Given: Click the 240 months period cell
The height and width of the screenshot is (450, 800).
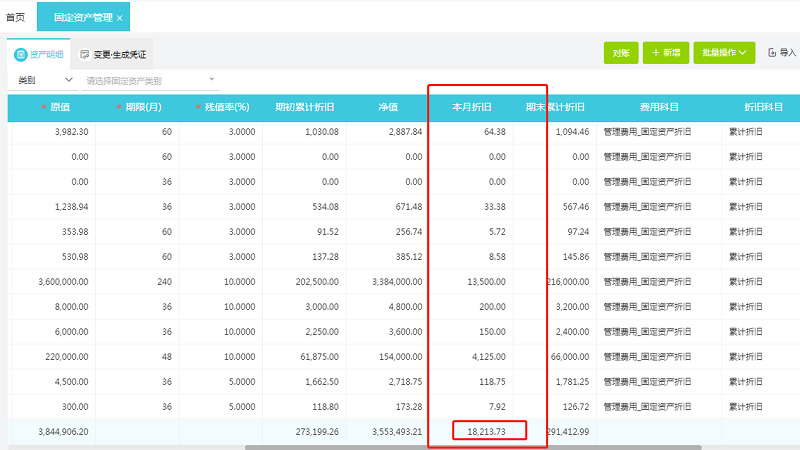Looking at the screenshot, I should click(x=164, y=282).
